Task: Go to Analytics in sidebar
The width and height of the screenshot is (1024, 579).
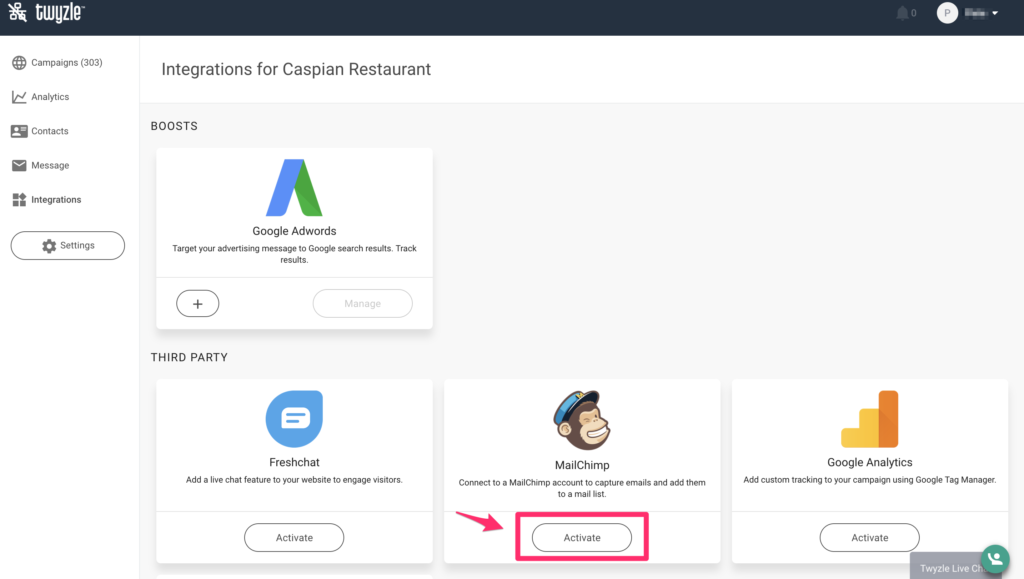Action: click(50, 97)
